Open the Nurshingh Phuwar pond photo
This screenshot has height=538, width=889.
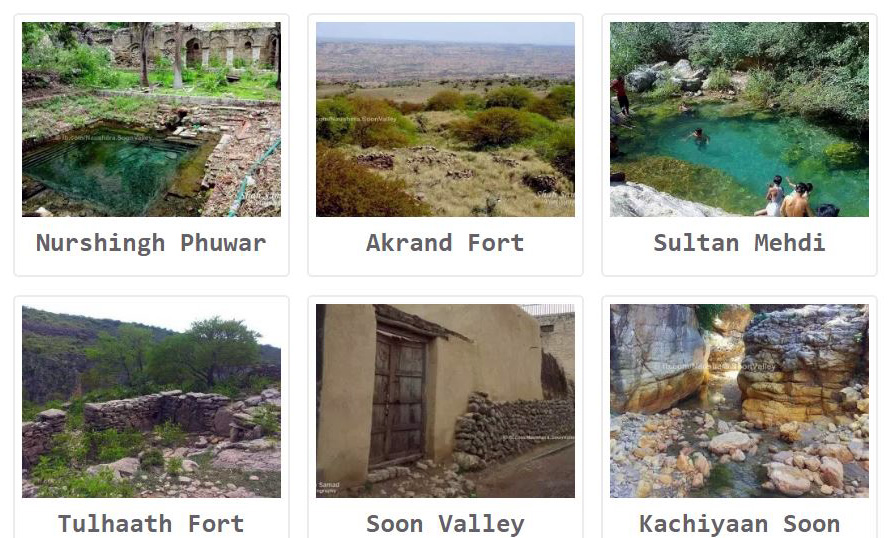(151, 119)
